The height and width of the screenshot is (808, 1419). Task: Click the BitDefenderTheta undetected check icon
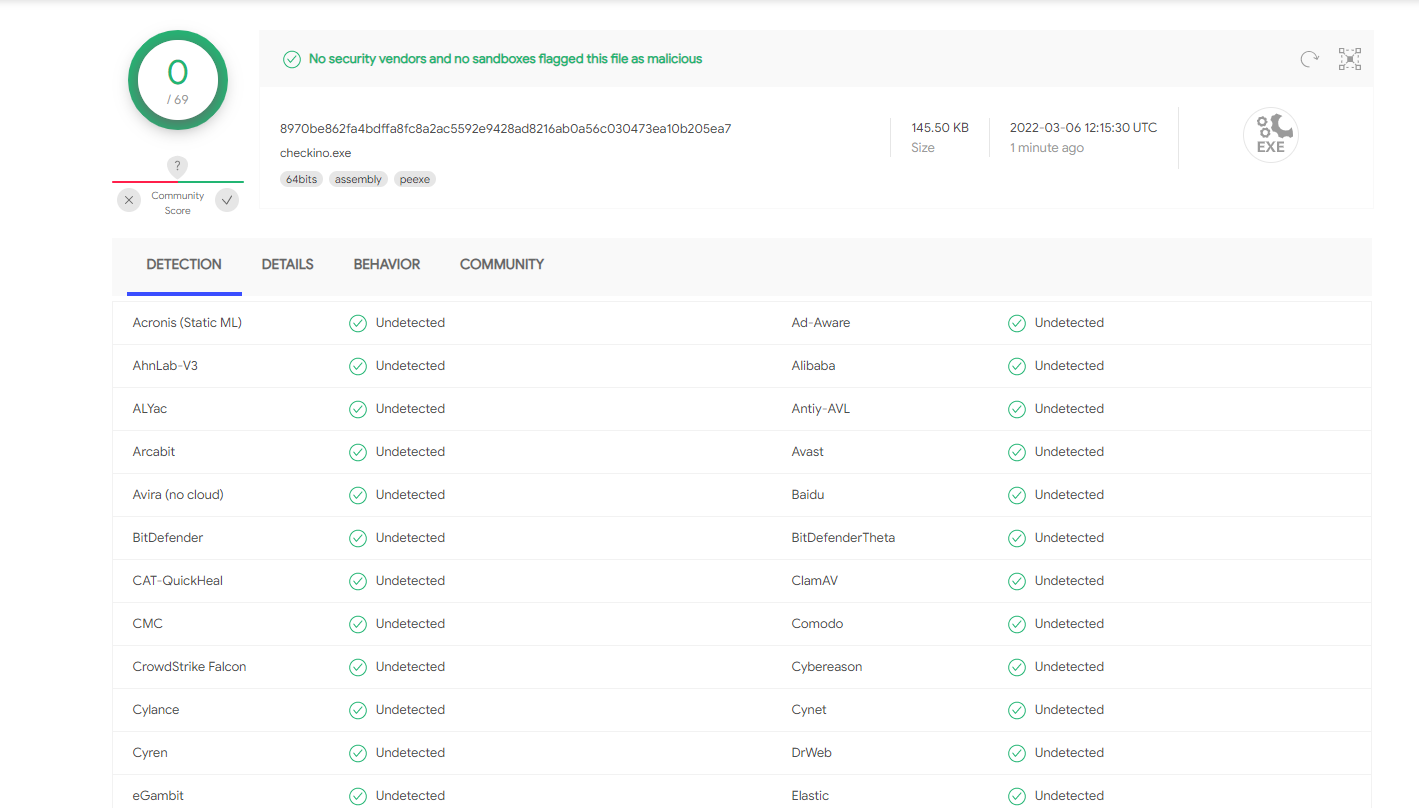[1017, 538]
